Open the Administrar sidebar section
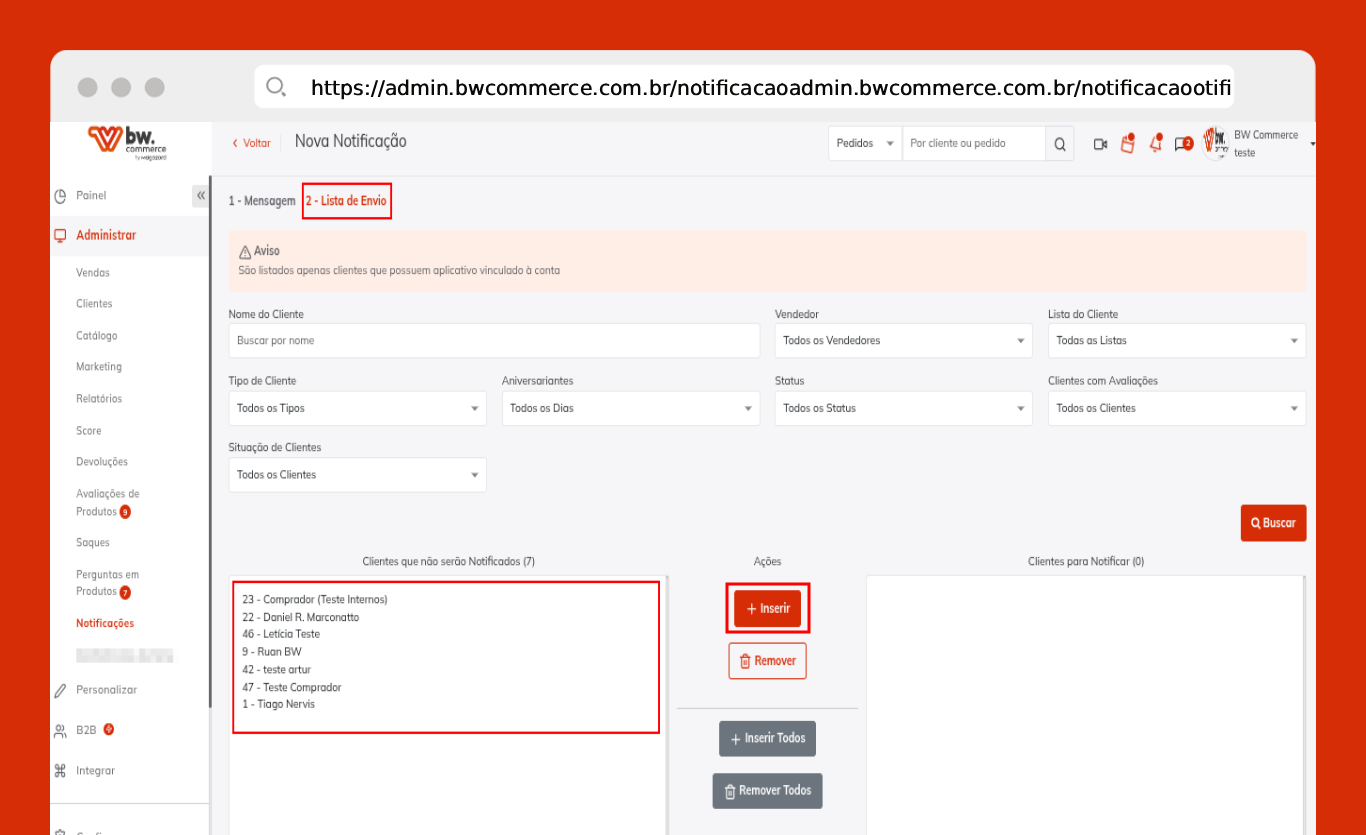 (106, 236)
